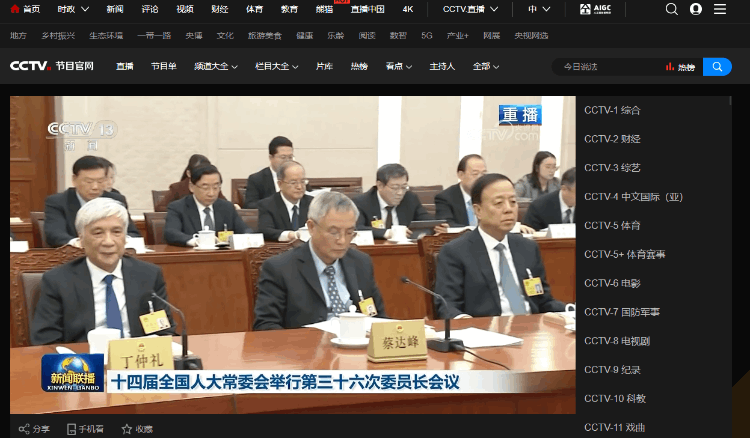Open the 新闻 menu item

coord(115,9)
